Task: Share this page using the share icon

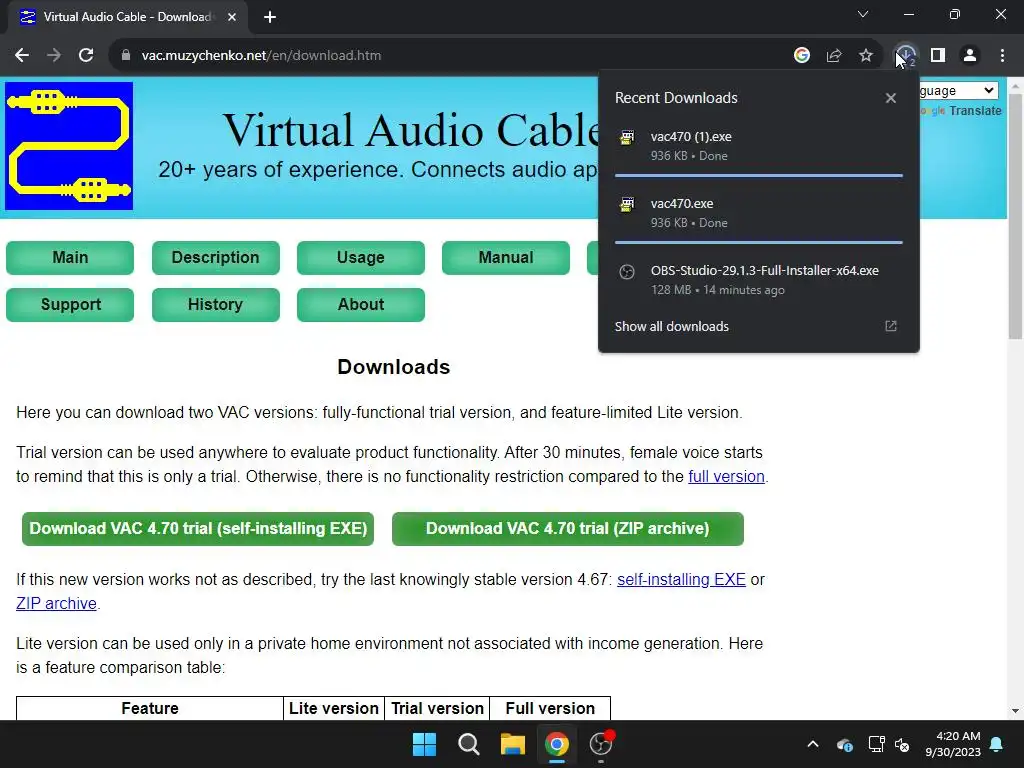Action: click(833, 56)
